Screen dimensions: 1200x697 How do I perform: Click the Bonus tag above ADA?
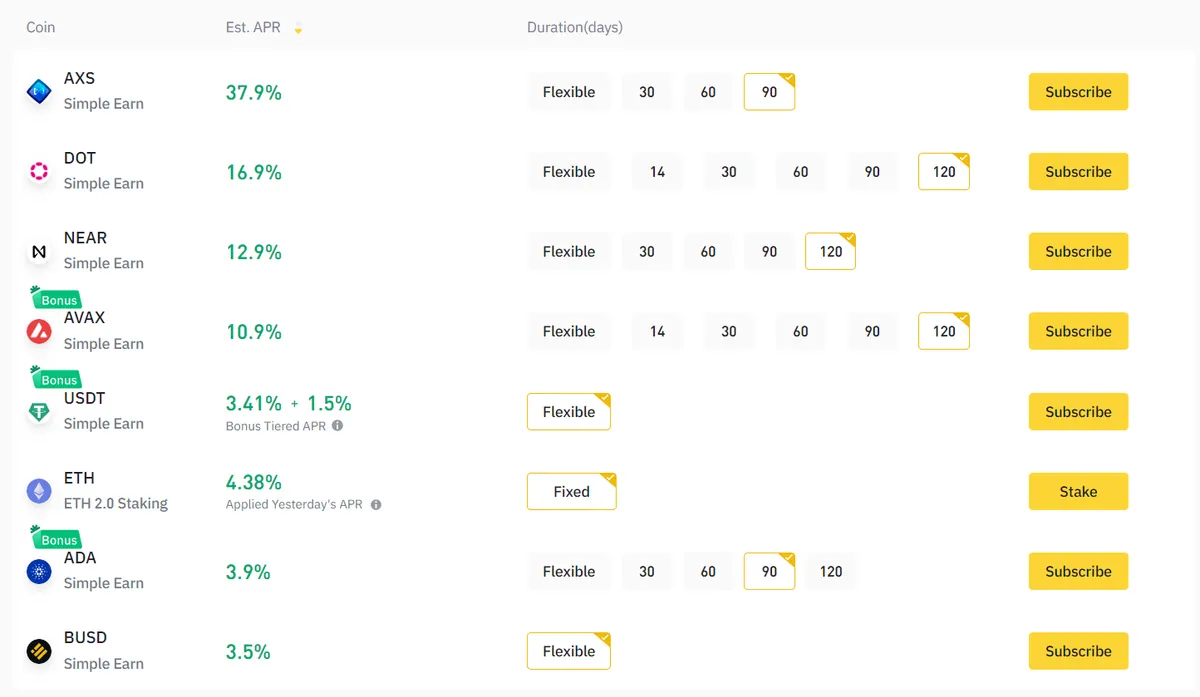55,538
